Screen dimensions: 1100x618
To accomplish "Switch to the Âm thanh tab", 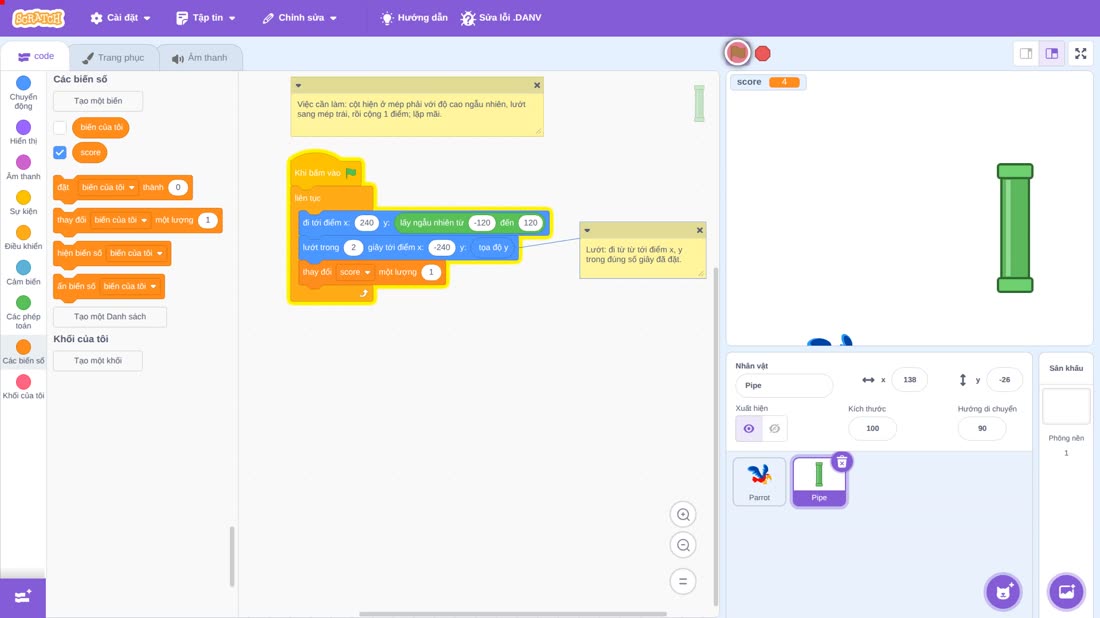I will click(200, 58).
